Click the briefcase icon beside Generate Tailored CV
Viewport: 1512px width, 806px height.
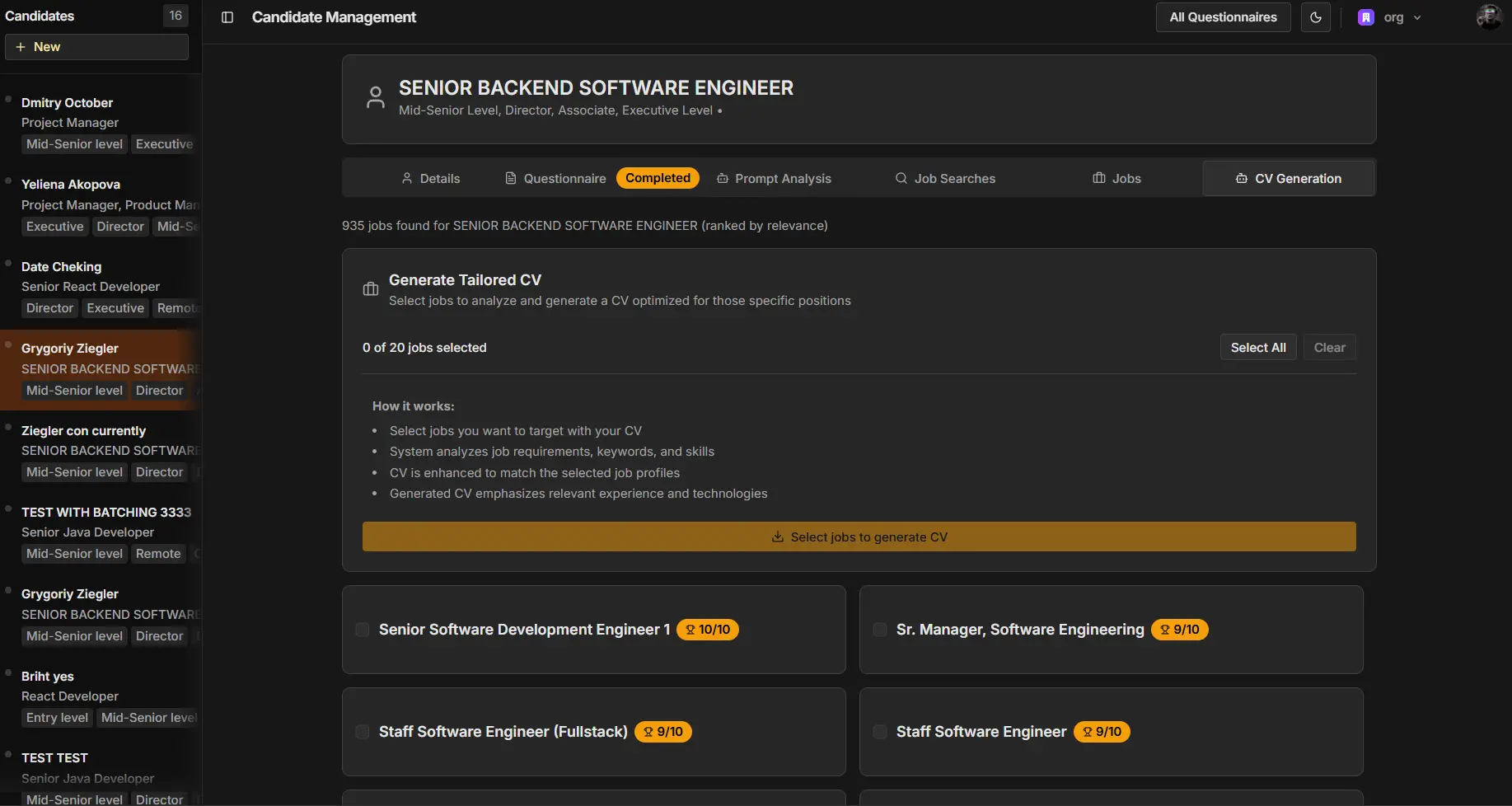[x=371, y=289]
